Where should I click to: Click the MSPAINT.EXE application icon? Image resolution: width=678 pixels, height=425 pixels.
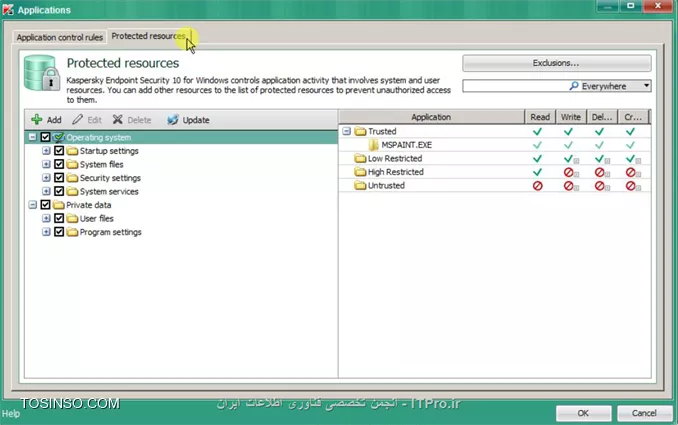[373, 145]
